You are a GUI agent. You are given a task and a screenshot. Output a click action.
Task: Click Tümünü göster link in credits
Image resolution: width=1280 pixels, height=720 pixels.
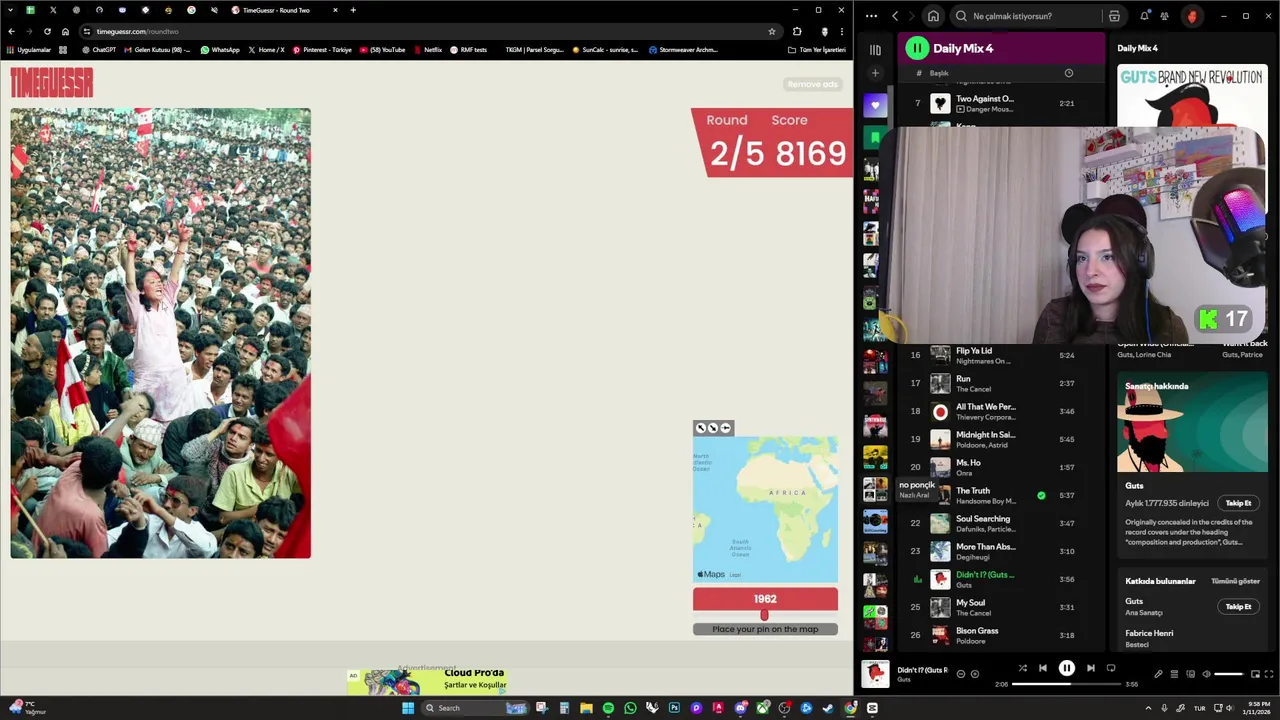click(x=1235, y=581)
